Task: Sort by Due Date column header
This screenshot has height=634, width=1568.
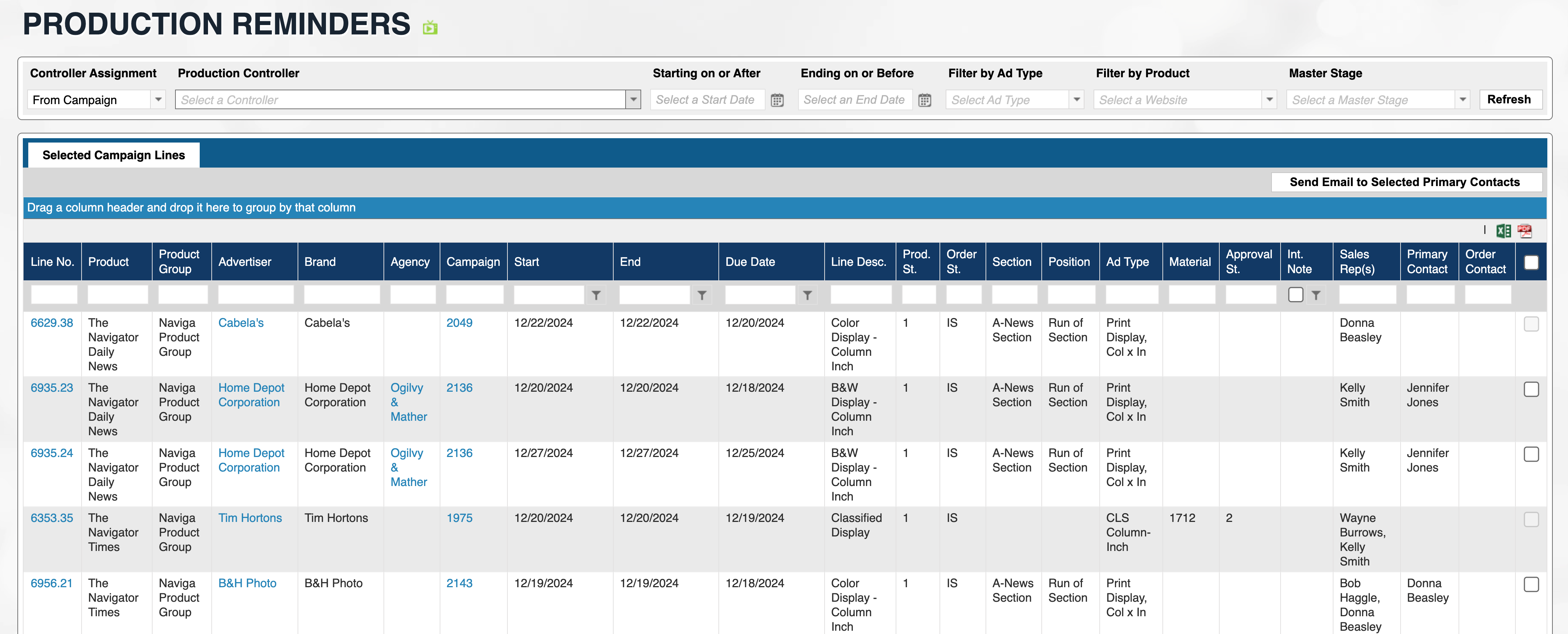Action: coord(750,262)
